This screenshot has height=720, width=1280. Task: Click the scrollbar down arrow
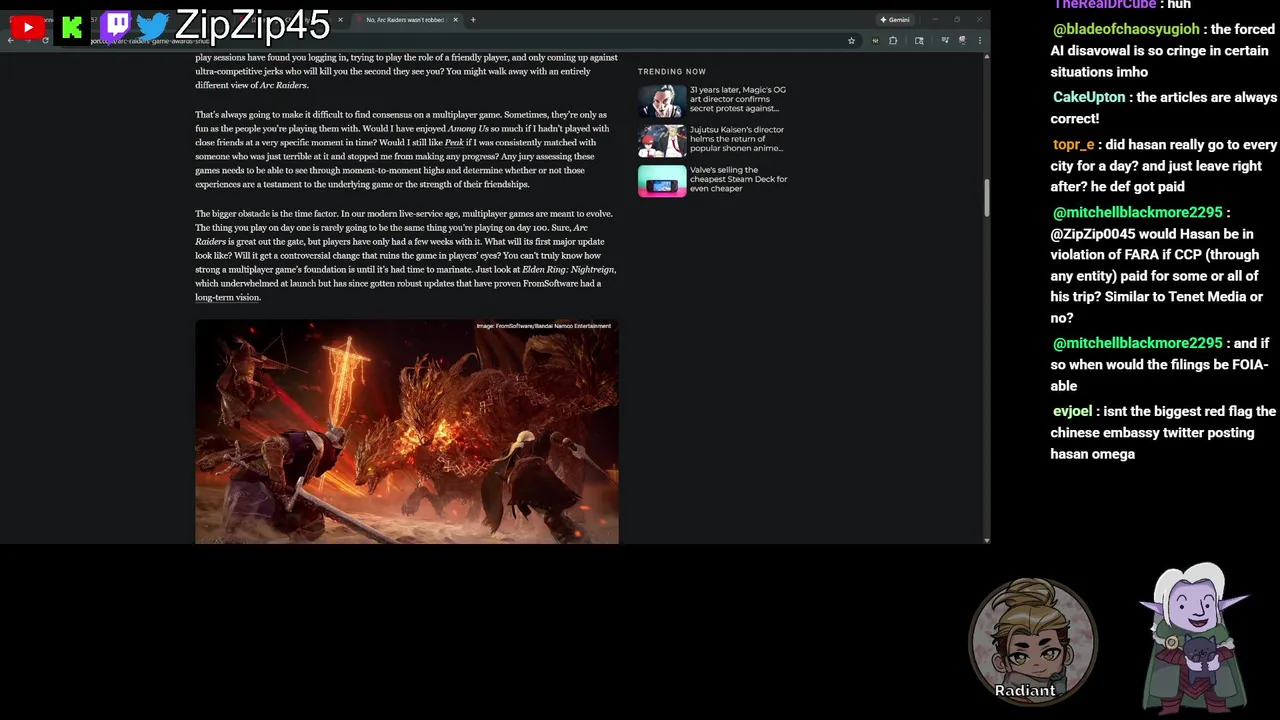click(986, 540)
